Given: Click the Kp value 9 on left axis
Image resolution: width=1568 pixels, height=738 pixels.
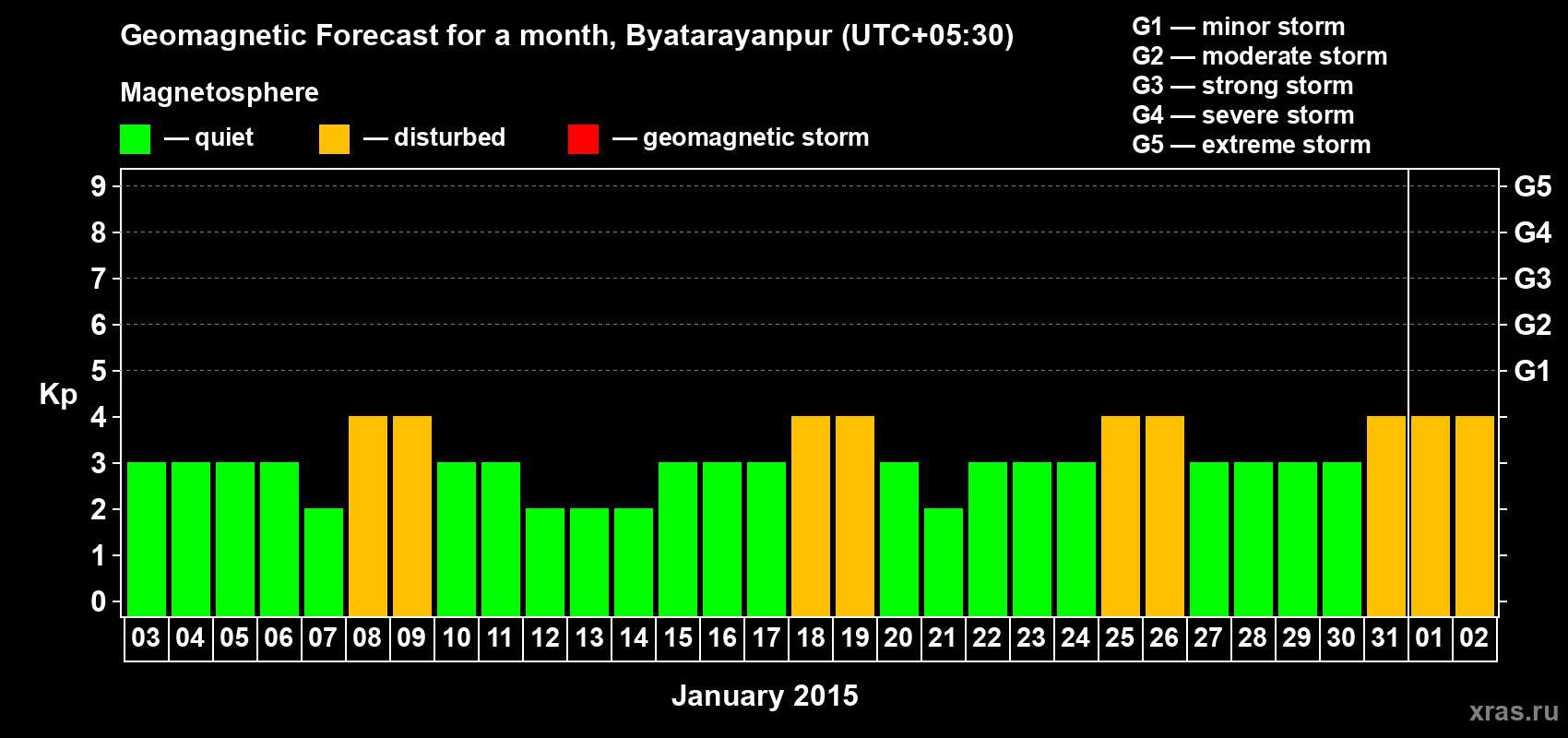Looking at the screenshot, I should [99, 186].
